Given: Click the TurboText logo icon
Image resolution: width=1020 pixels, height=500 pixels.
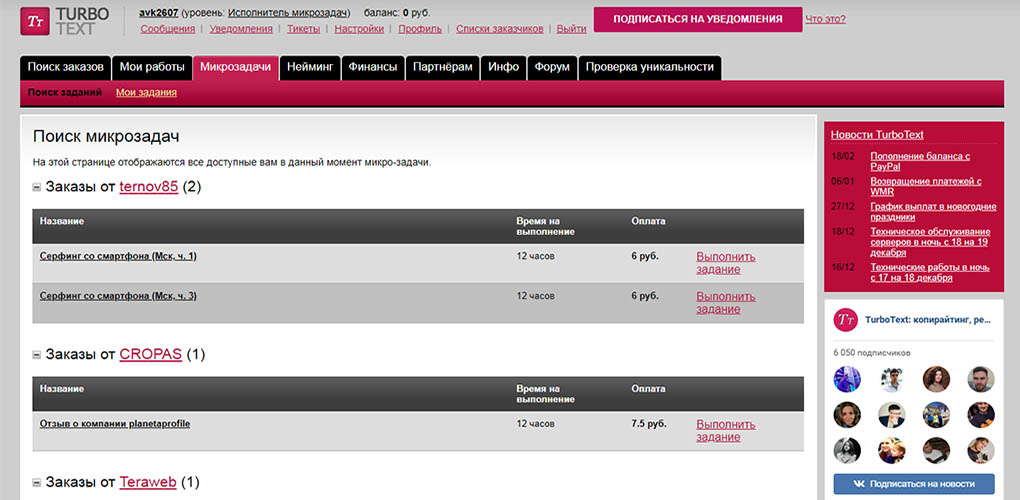Looking at the screenshot, I should point(33,21).
